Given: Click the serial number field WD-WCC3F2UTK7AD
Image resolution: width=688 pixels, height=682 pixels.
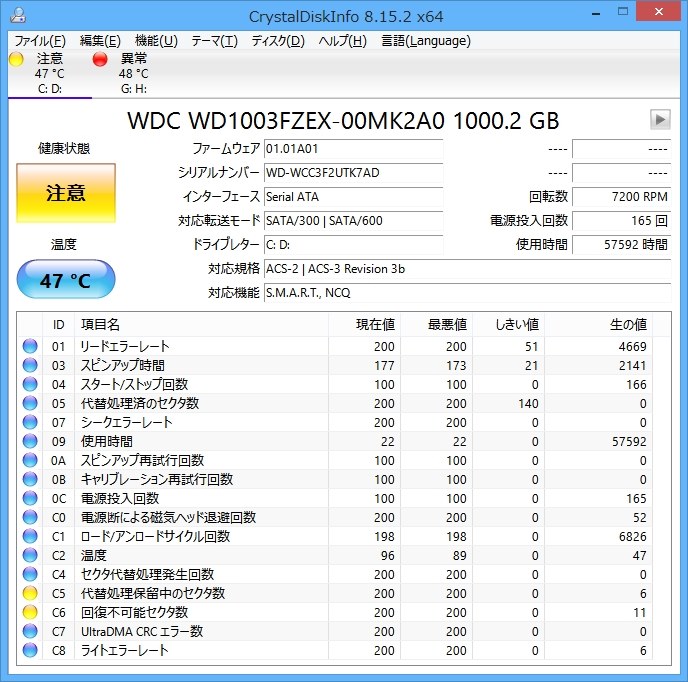Looking at the screenshot, I should 354,172.
